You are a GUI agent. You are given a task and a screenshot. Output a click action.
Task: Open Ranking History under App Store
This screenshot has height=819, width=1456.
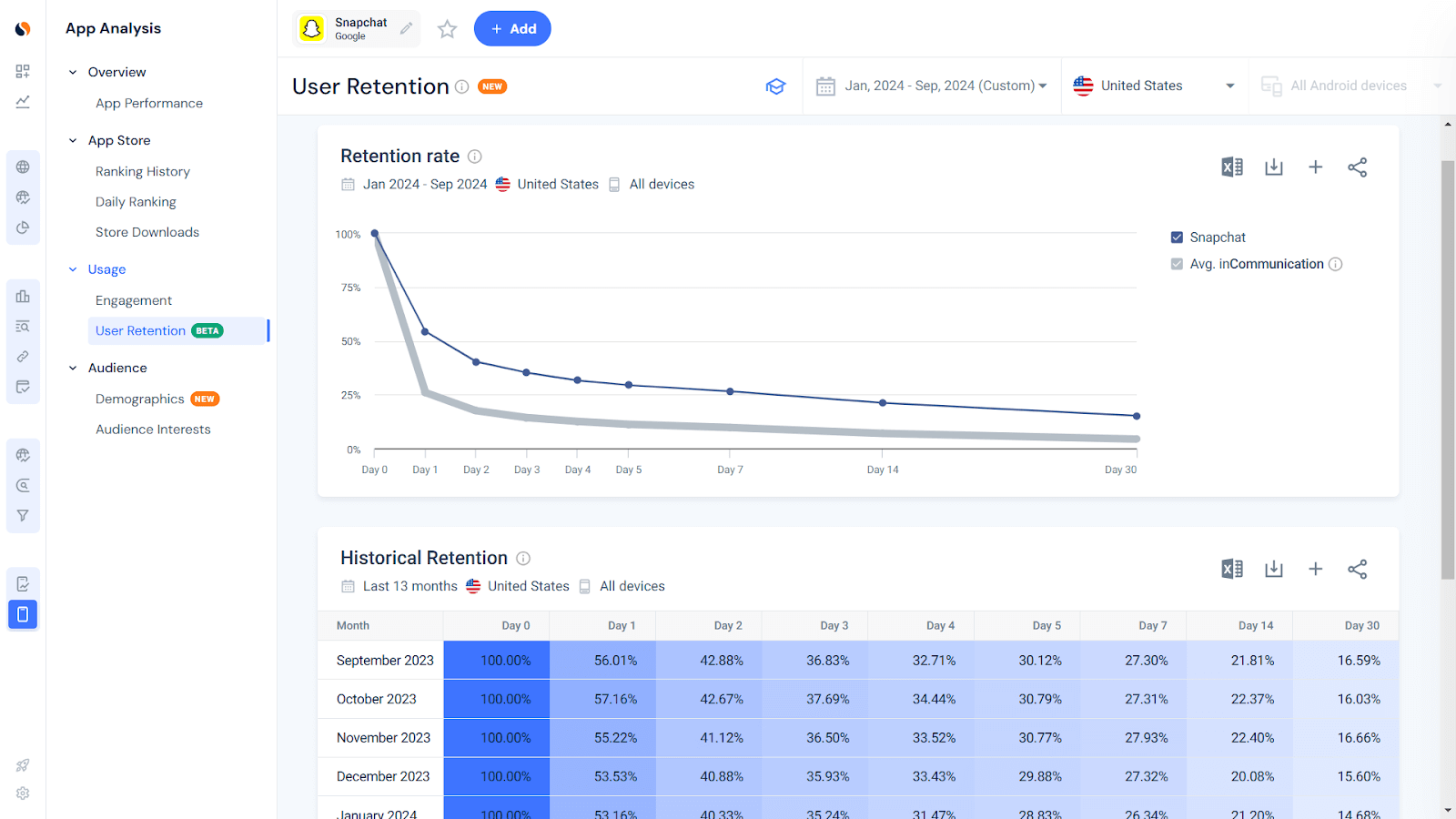pos(142,171)
